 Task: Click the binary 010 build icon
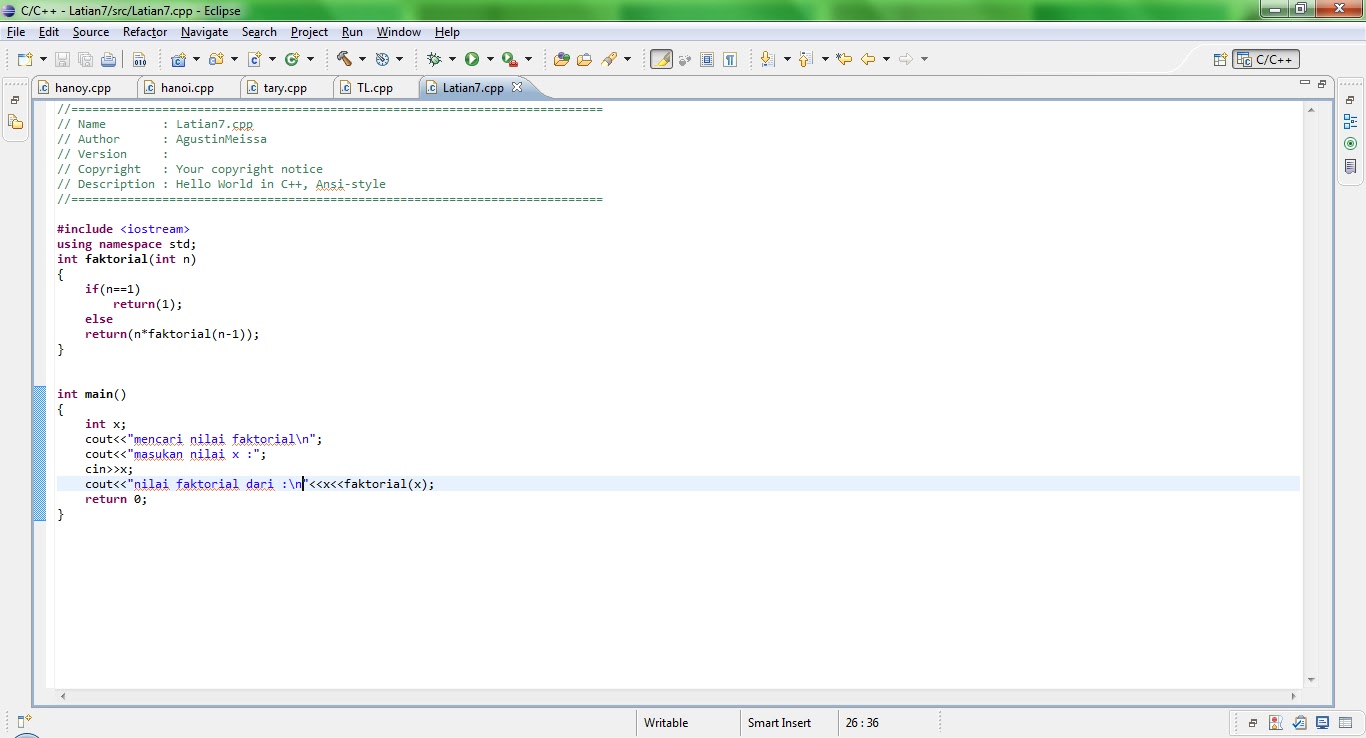[139, 60]
